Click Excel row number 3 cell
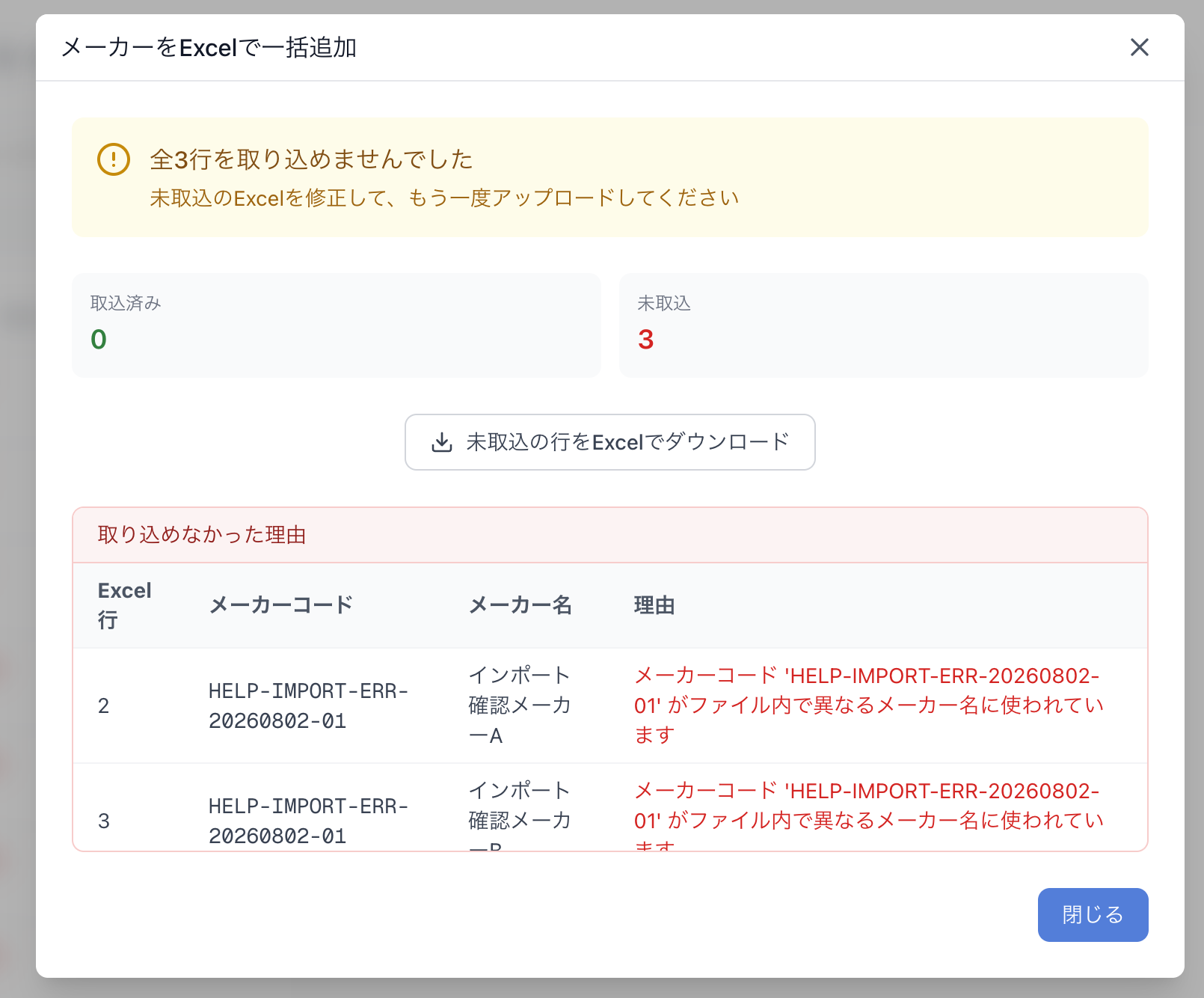Viewport: 1204px width, 998px height. [104, 821]
